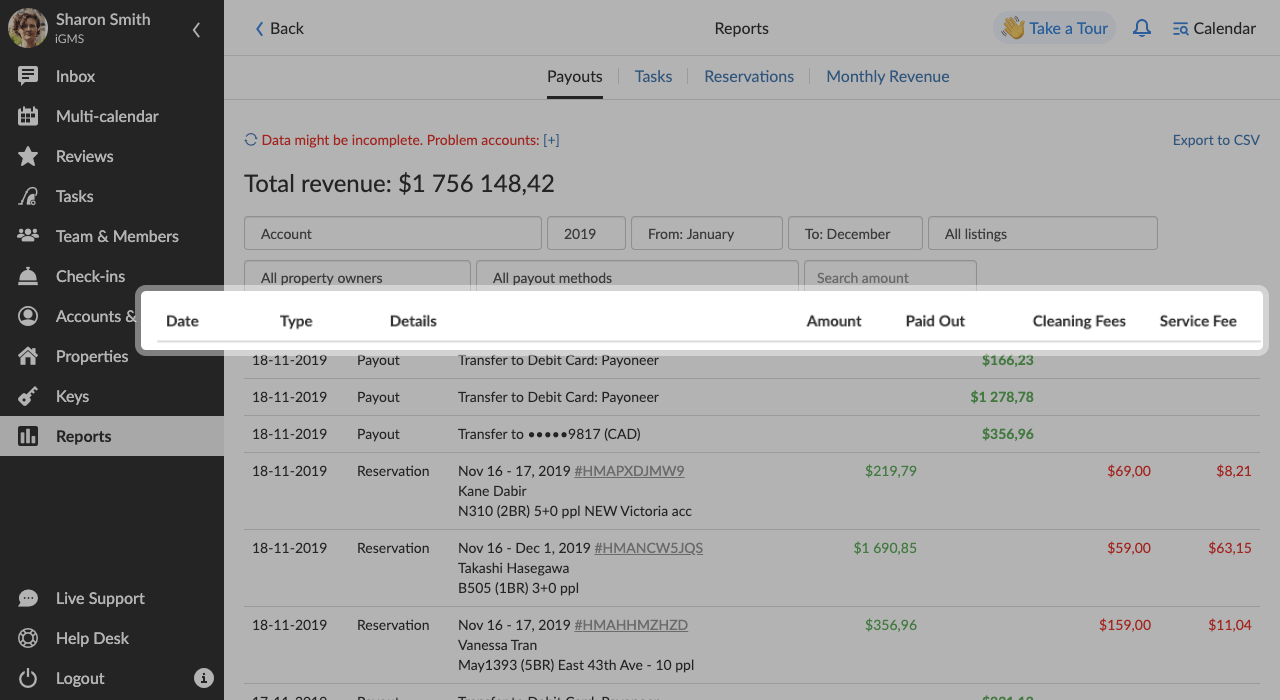Open the Properties section
The image size is (1280, 700).
(x=92, y=356)
